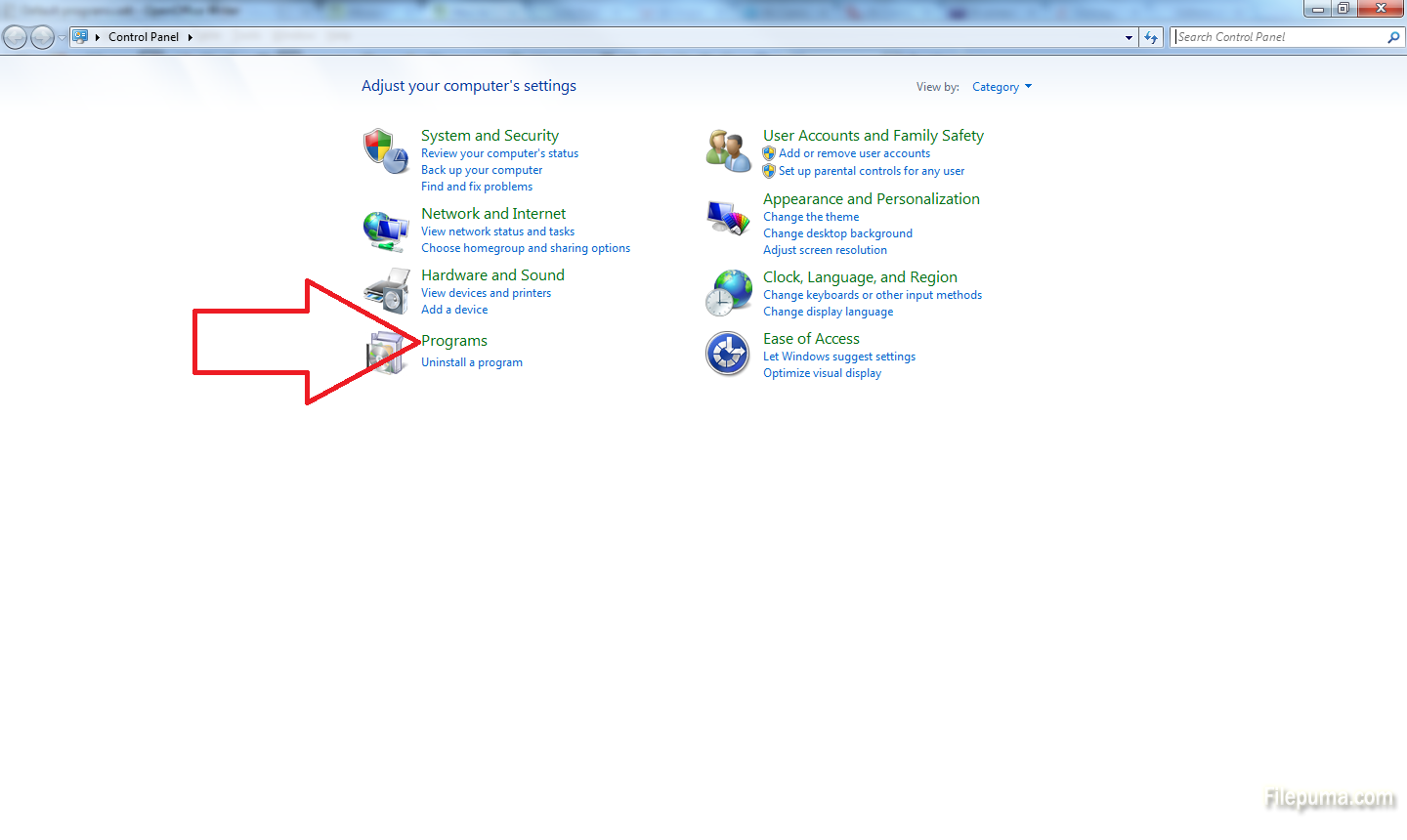The image size is (1407, 840).
Task: Click the Network and Internet globe icon
Action: tap(386, 230)
